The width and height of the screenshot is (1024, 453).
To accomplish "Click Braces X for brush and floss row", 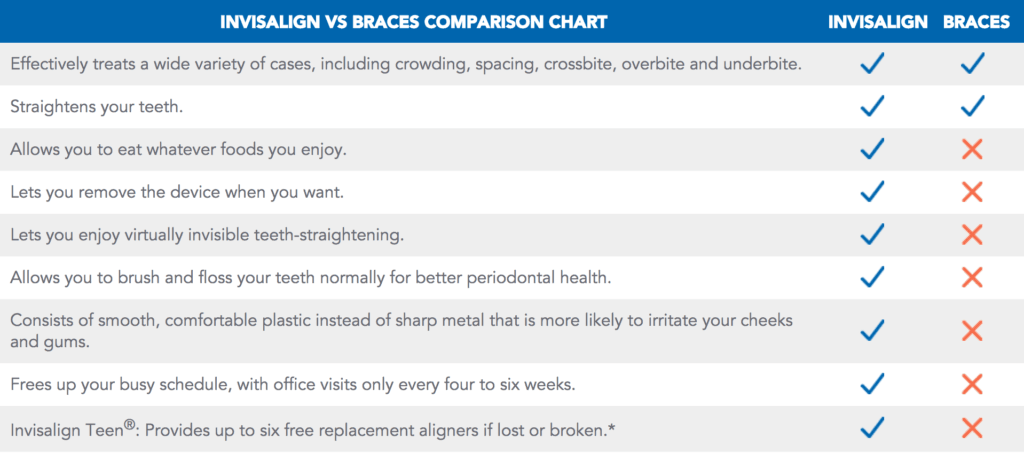I will tap(972, 277).
